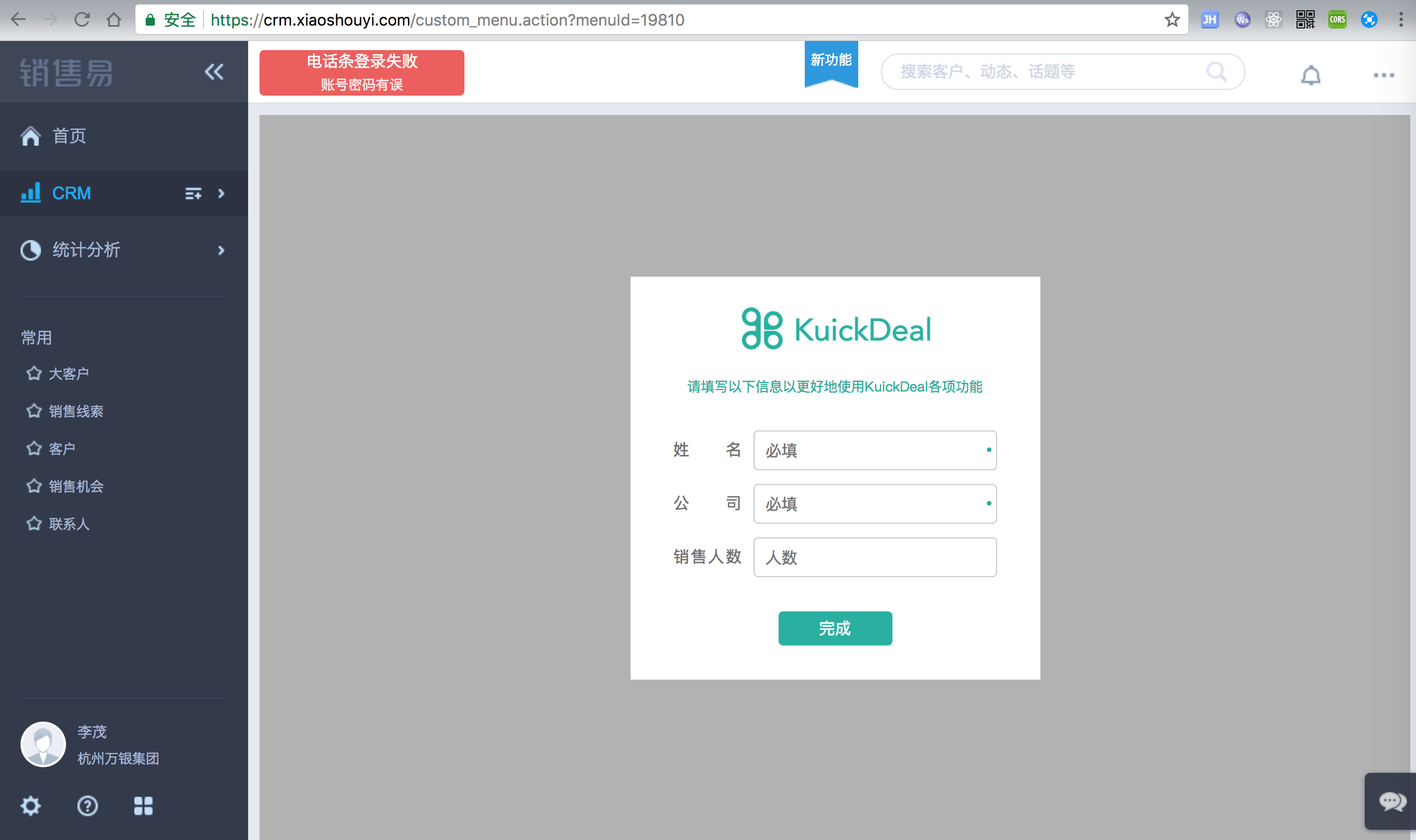Click the 姓名 input field

[x=875, y=450]
